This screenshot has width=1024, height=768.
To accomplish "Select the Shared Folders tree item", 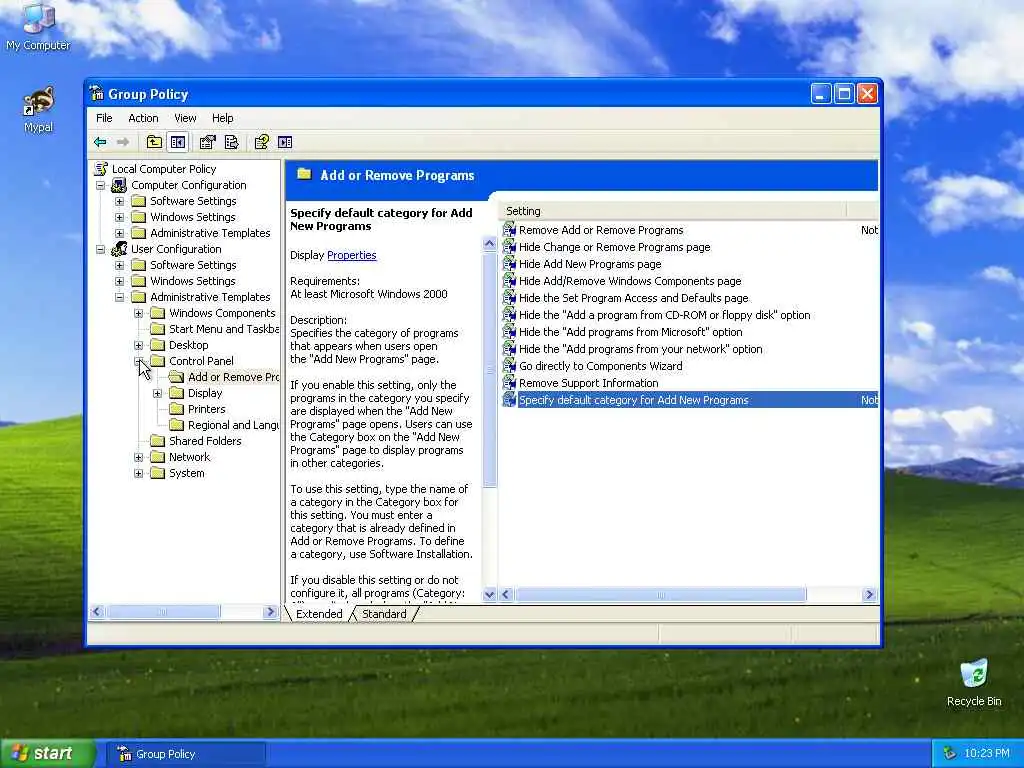I will tap(205, 441).
